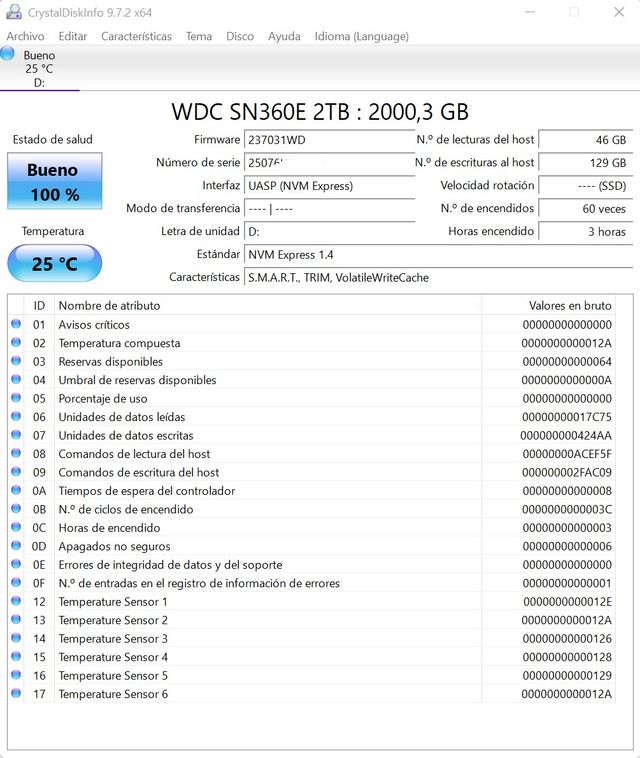640x758 pixels.
Task: Click the CrystalDiskInfo application icon in the title bar
Action: (x=14, y=12)
